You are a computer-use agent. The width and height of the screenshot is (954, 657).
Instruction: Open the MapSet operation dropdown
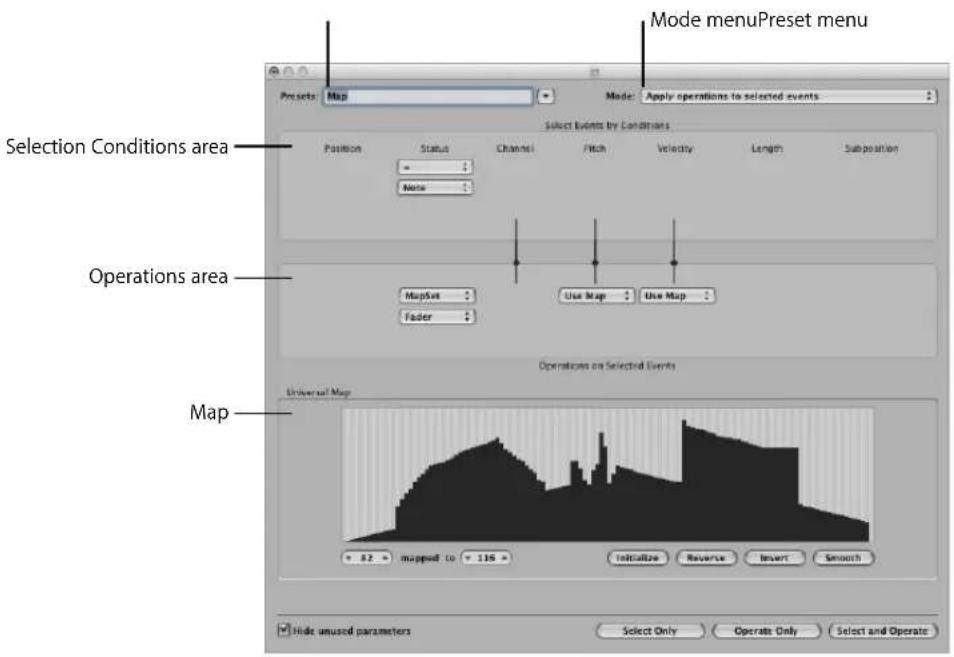[437, 296]
